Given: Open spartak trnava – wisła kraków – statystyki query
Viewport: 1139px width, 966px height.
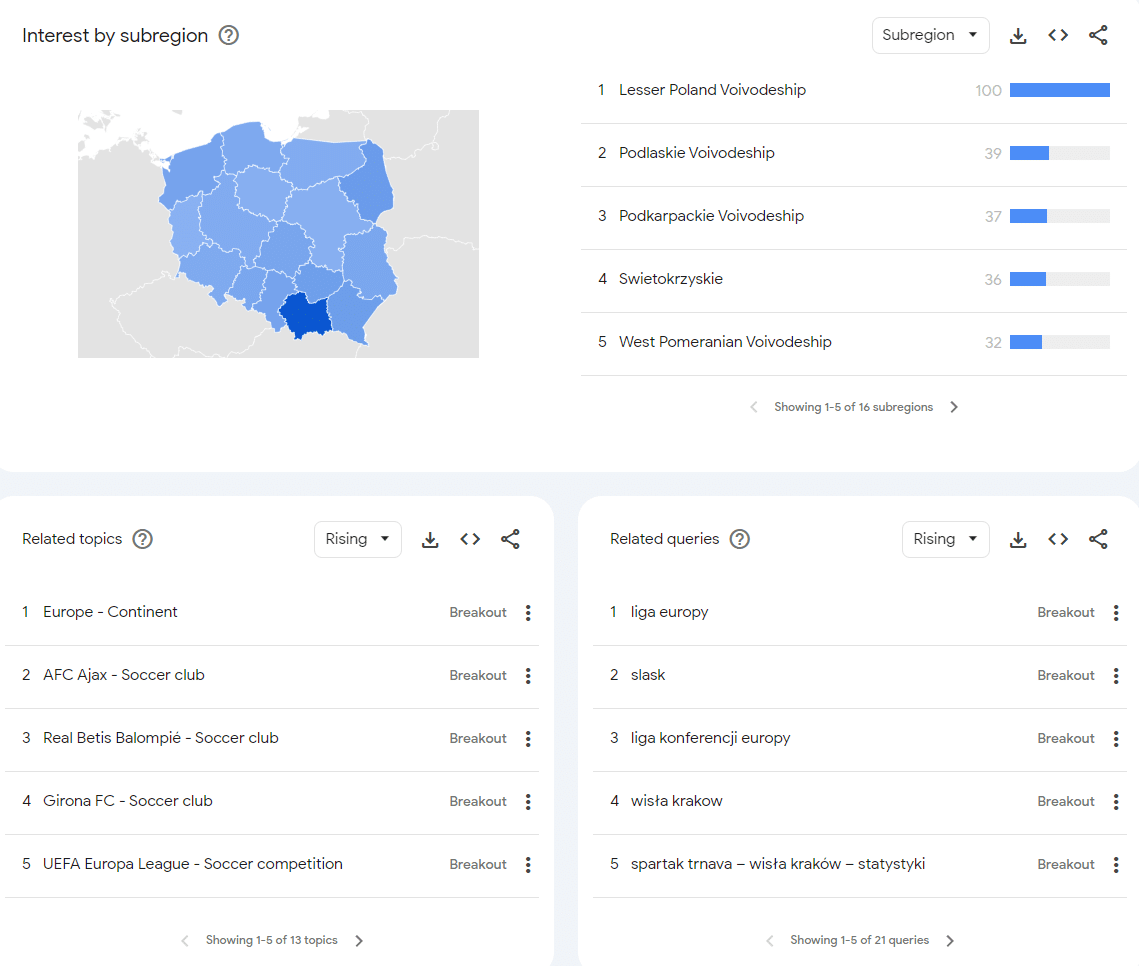Looking at the screenshot, I should (778, 864).
